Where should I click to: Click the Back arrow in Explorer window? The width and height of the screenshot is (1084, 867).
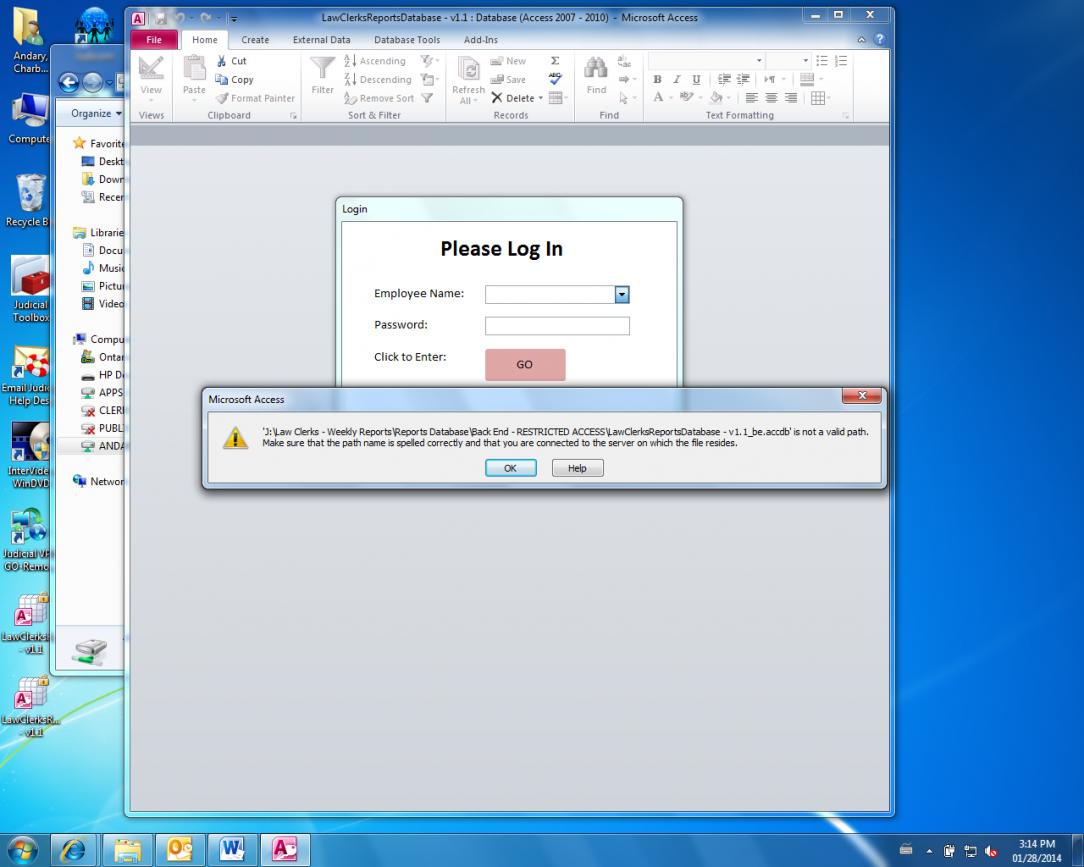coord(68,83)
